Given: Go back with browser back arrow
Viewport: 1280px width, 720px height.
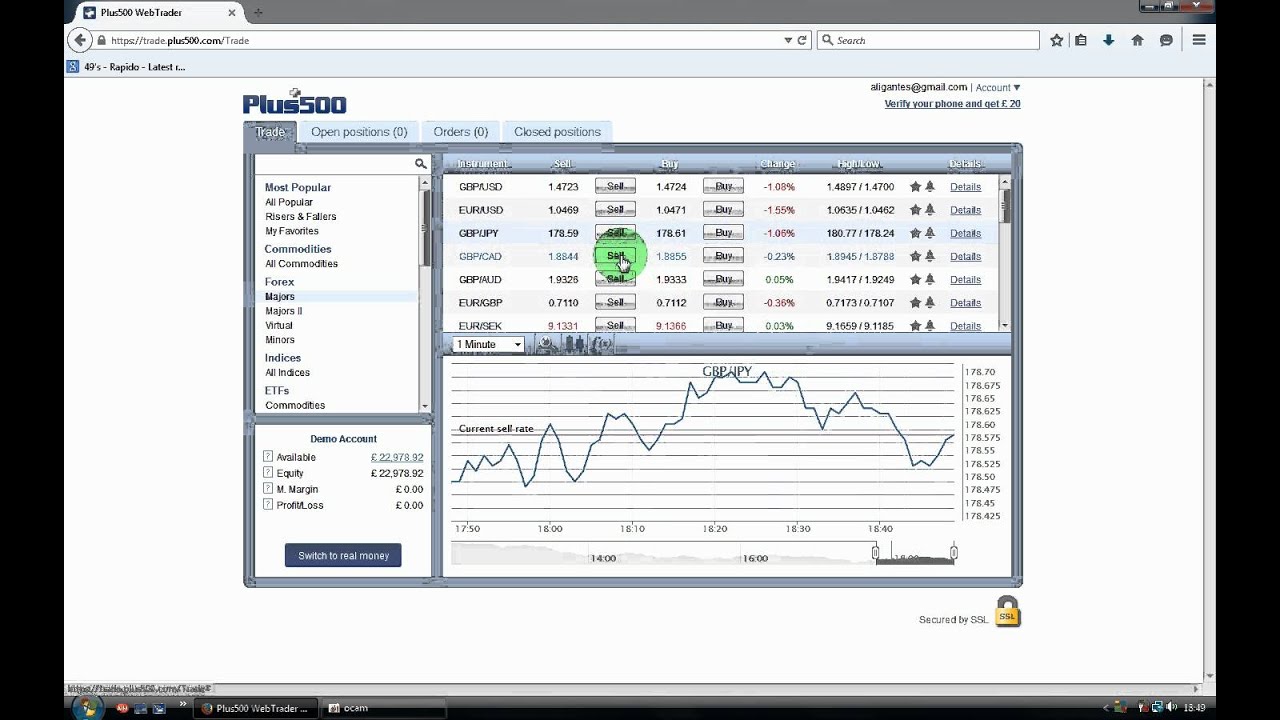Looking at the screenshot, I should coord(80,40).
